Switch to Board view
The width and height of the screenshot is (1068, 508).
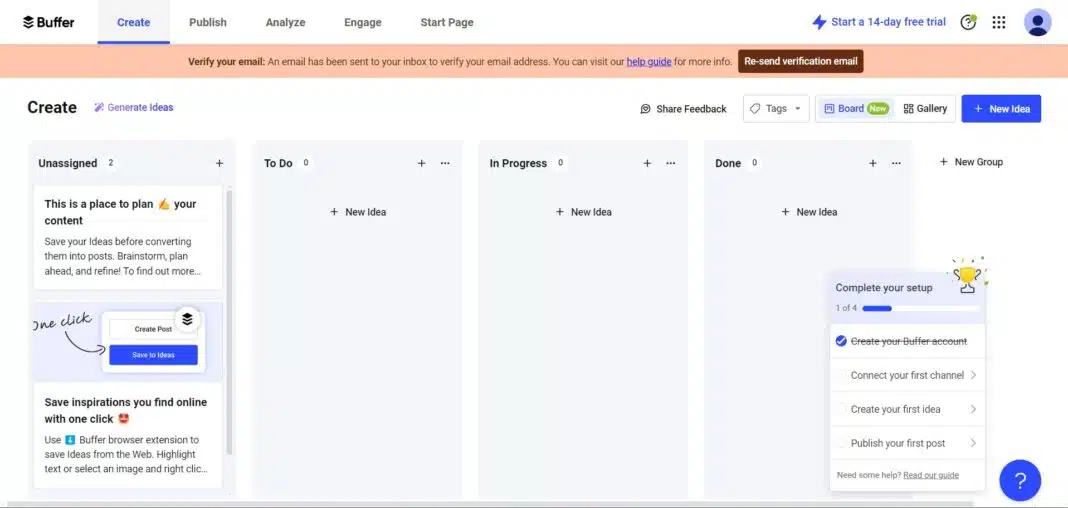(855, 109)
